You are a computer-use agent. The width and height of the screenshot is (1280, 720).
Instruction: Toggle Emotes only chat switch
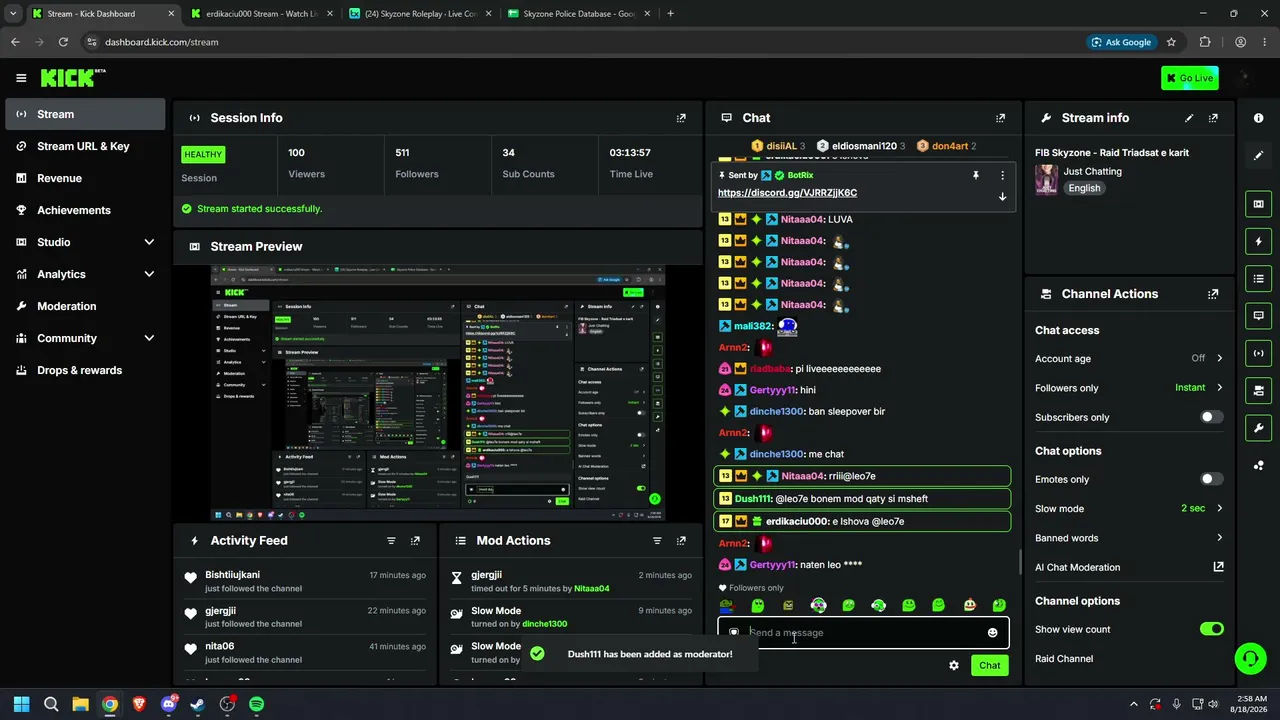[1211, 479]
